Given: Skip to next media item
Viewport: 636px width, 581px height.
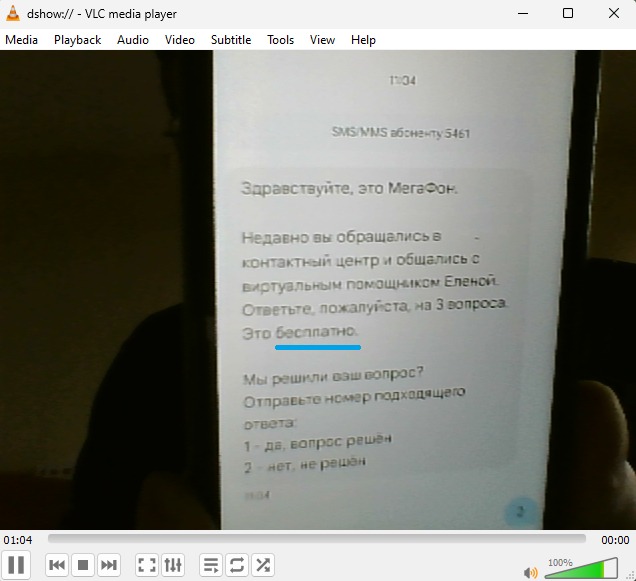Looking at the screenshot, I should (110, 565).
